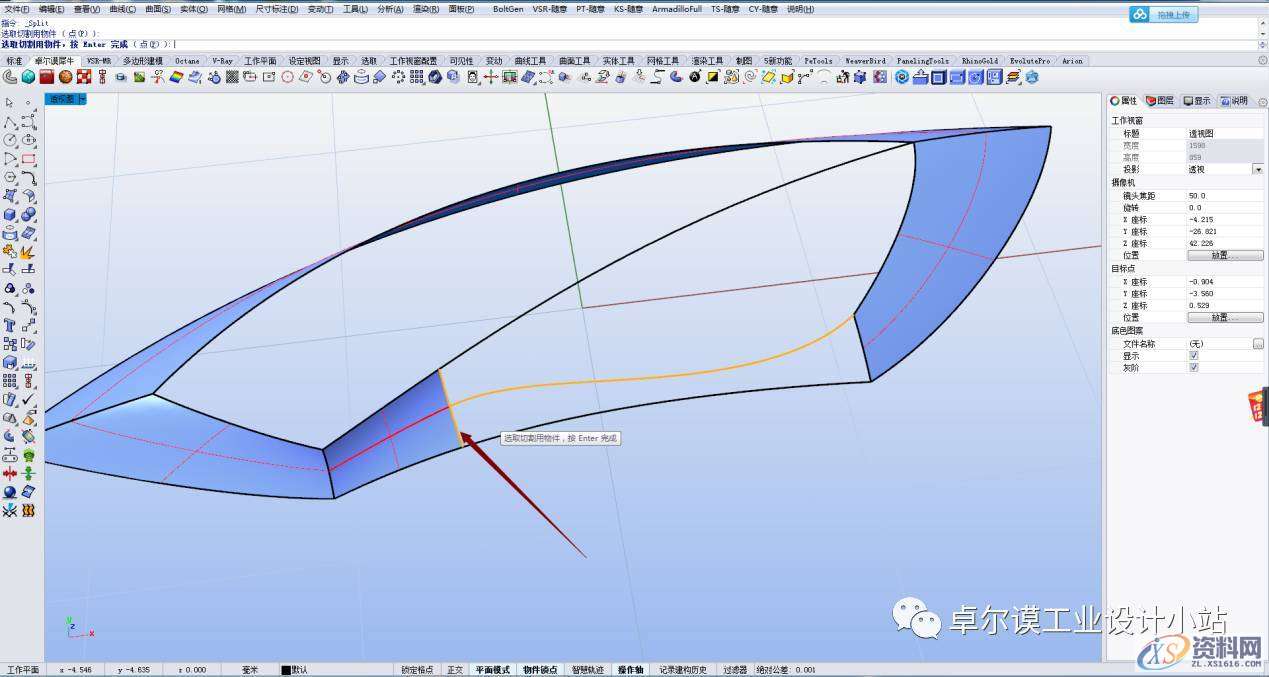Open the properties panel gear options menu
Screen dimensions: 1269x677
coord(1262,102)
